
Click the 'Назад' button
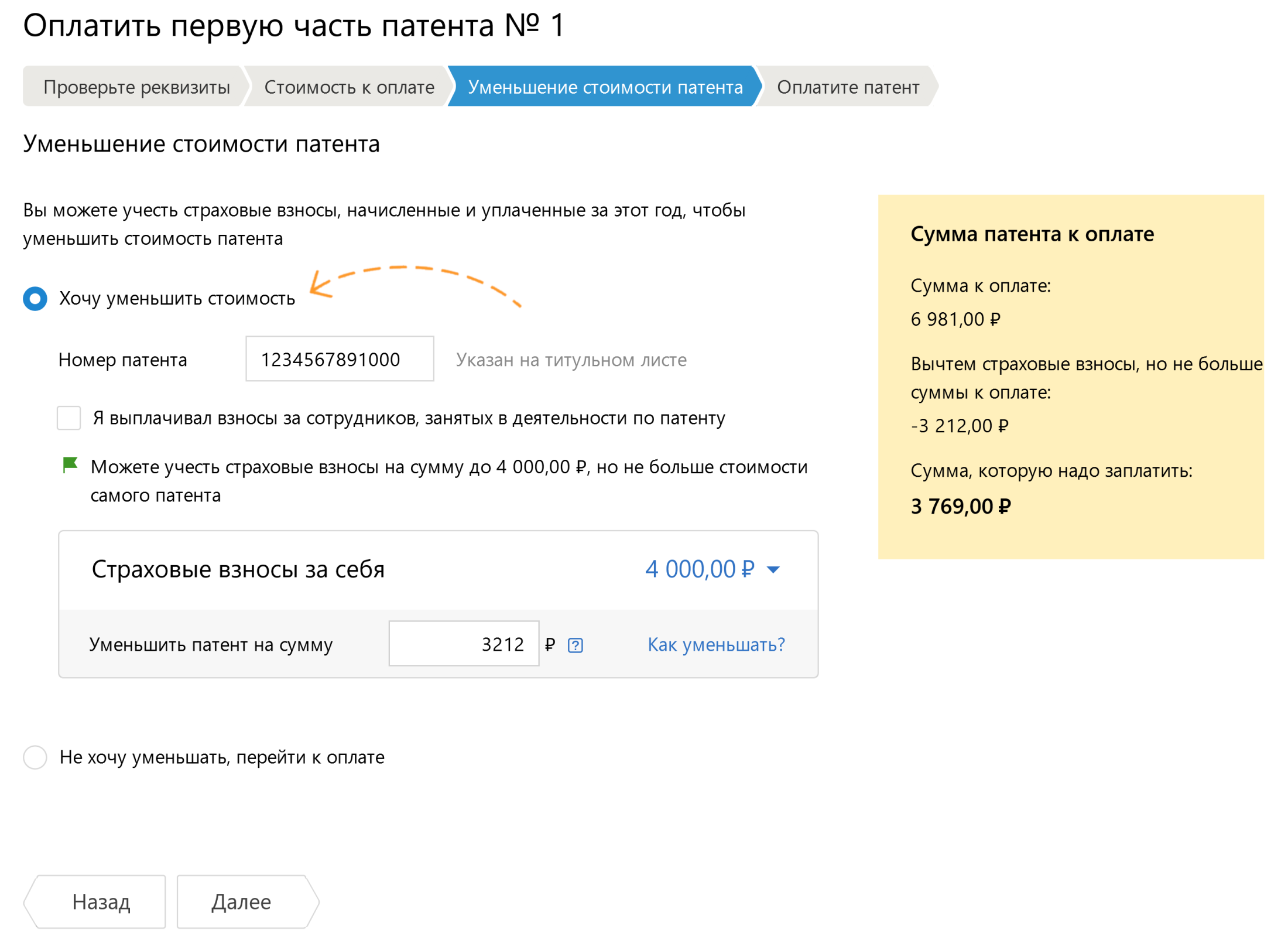point(95,901)
